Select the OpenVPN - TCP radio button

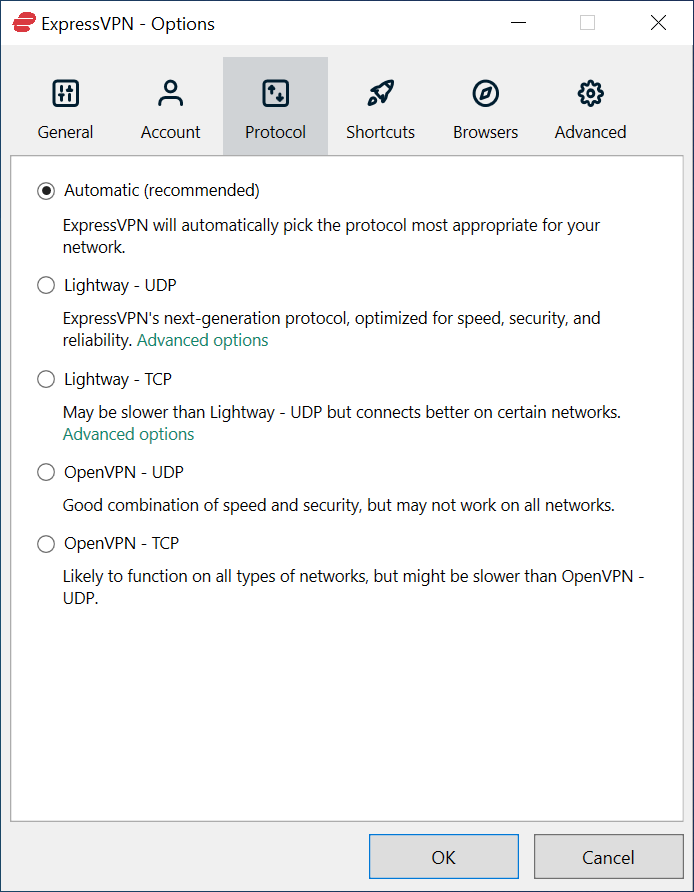[46, 544]
